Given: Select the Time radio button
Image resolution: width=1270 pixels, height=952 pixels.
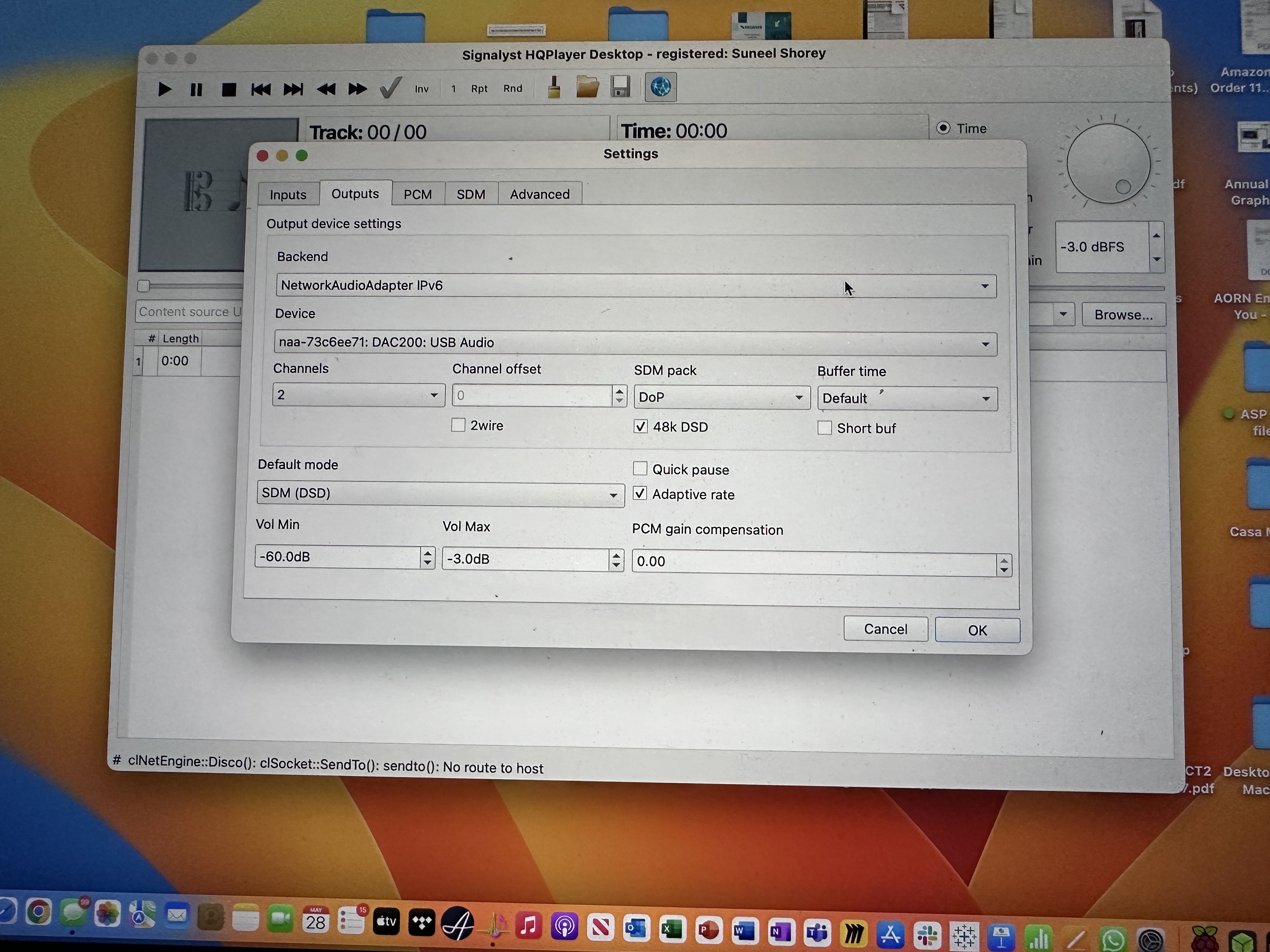Looking at the screenshot, I should point(943,128).
